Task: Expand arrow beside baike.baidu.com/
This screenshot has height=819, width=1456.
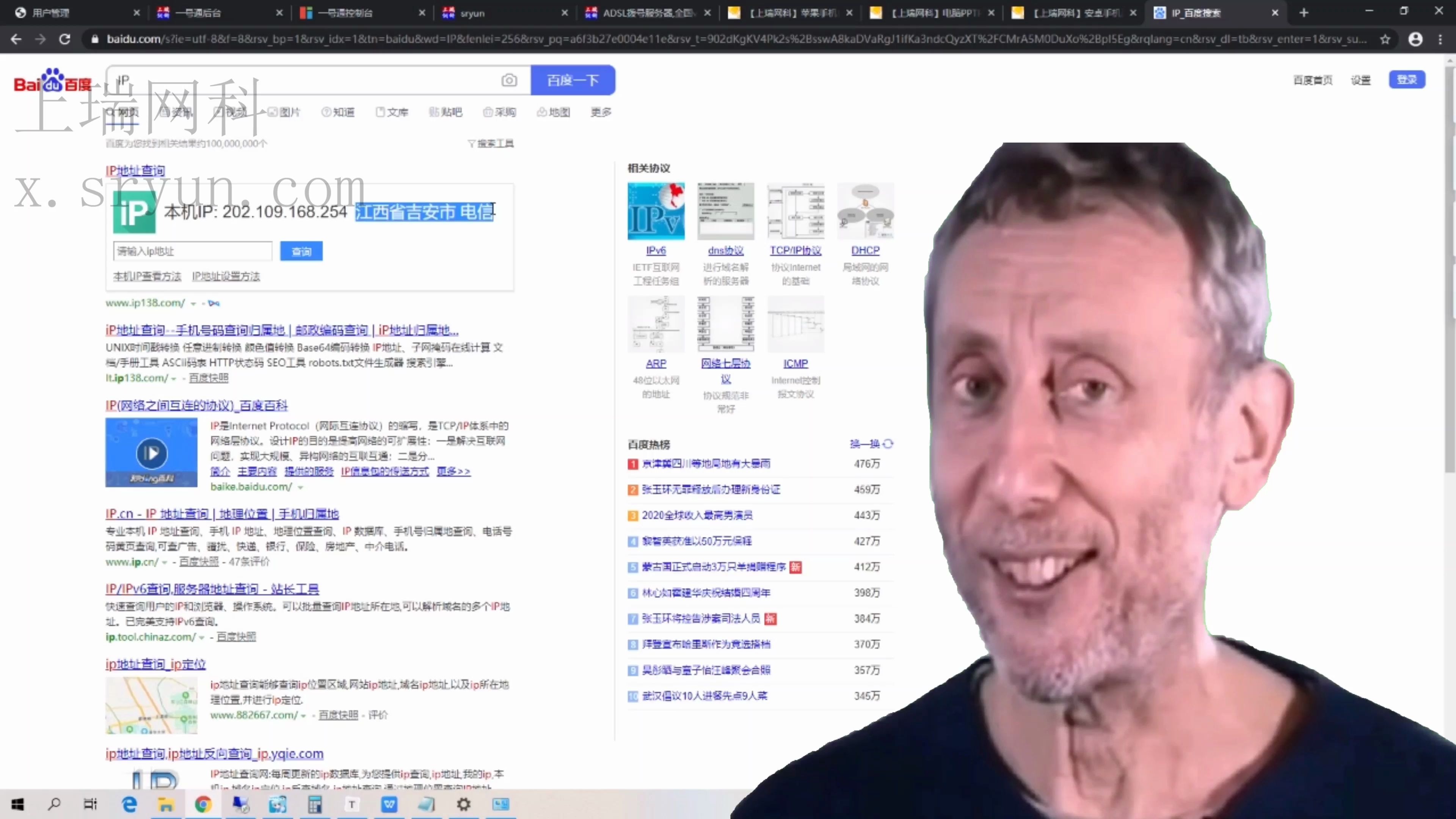Action: (301, 487)
